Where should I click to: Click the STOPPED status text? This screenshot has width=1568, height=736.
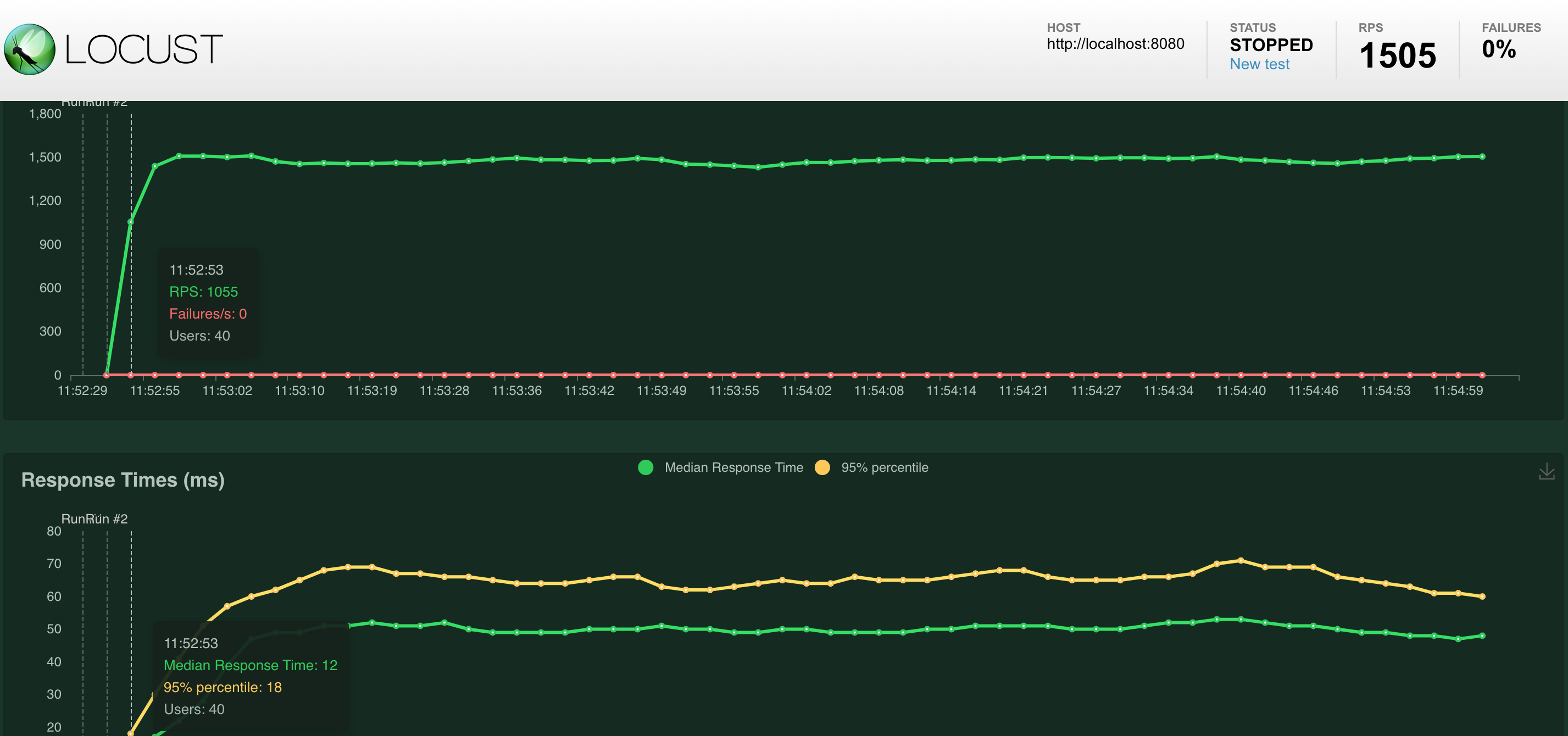pos(1270,44)
